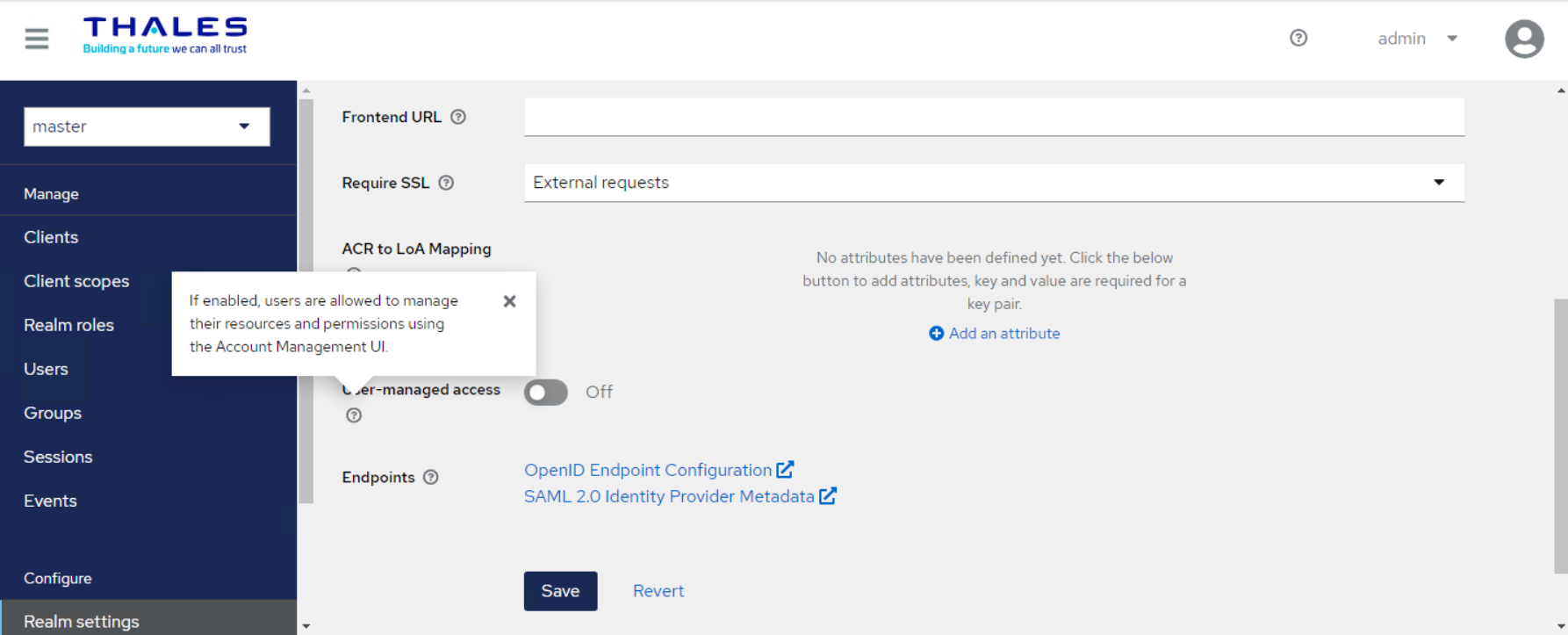Click Frontend URL help icon
The height and width of the screenshot is (635, 1568).
pos(458,117)
